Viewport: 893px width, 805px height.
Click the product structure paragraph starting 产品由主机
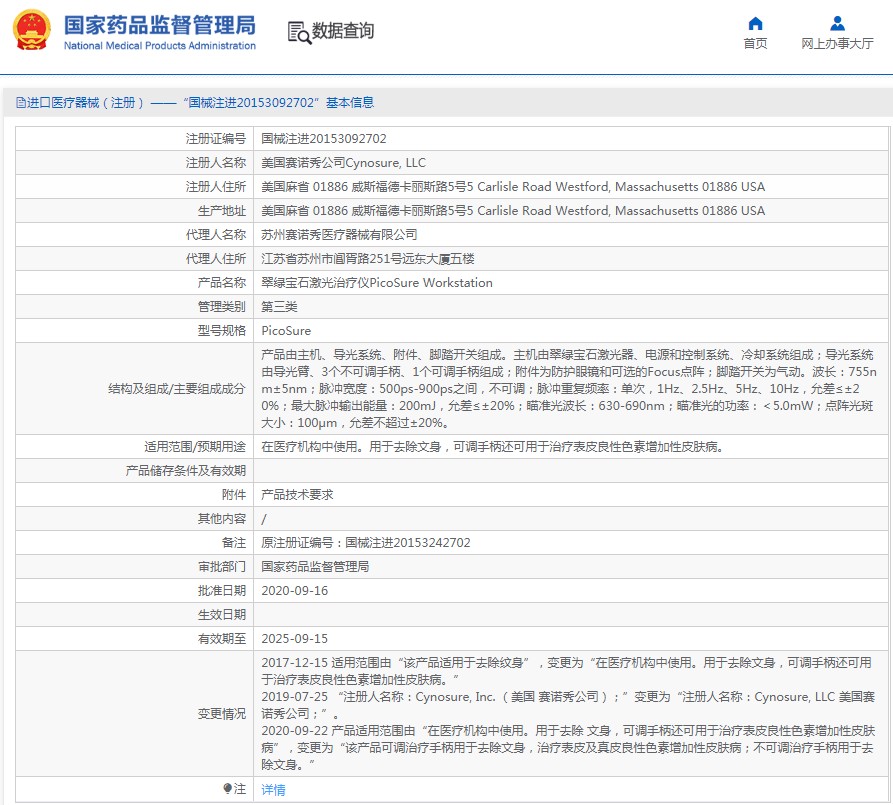pos(569,389)
